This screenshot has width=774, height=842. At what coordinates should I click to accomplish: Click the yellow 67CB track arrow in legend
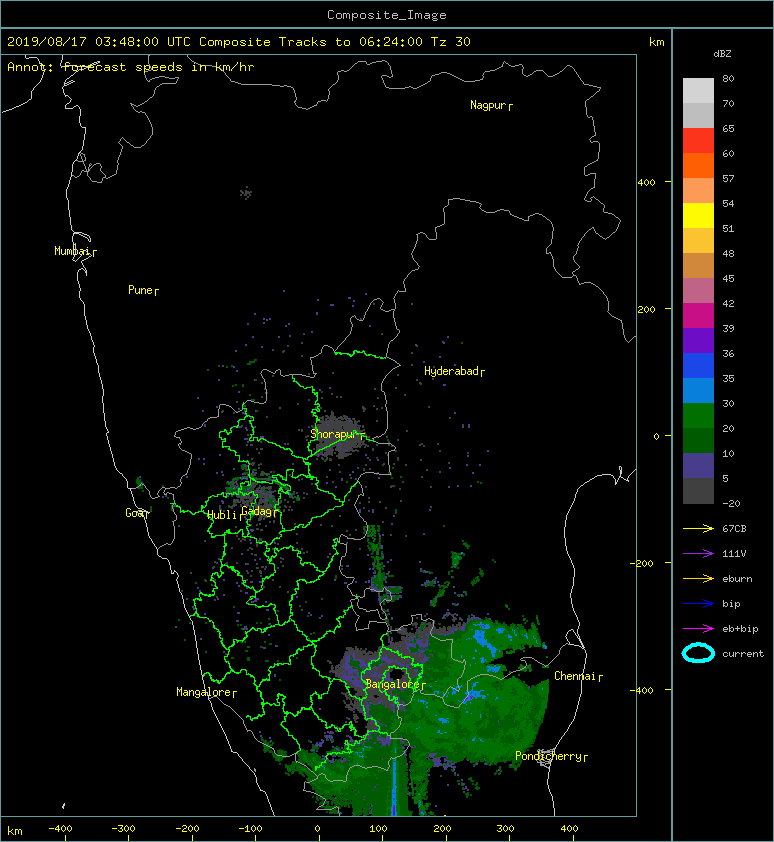click(698, 529)
